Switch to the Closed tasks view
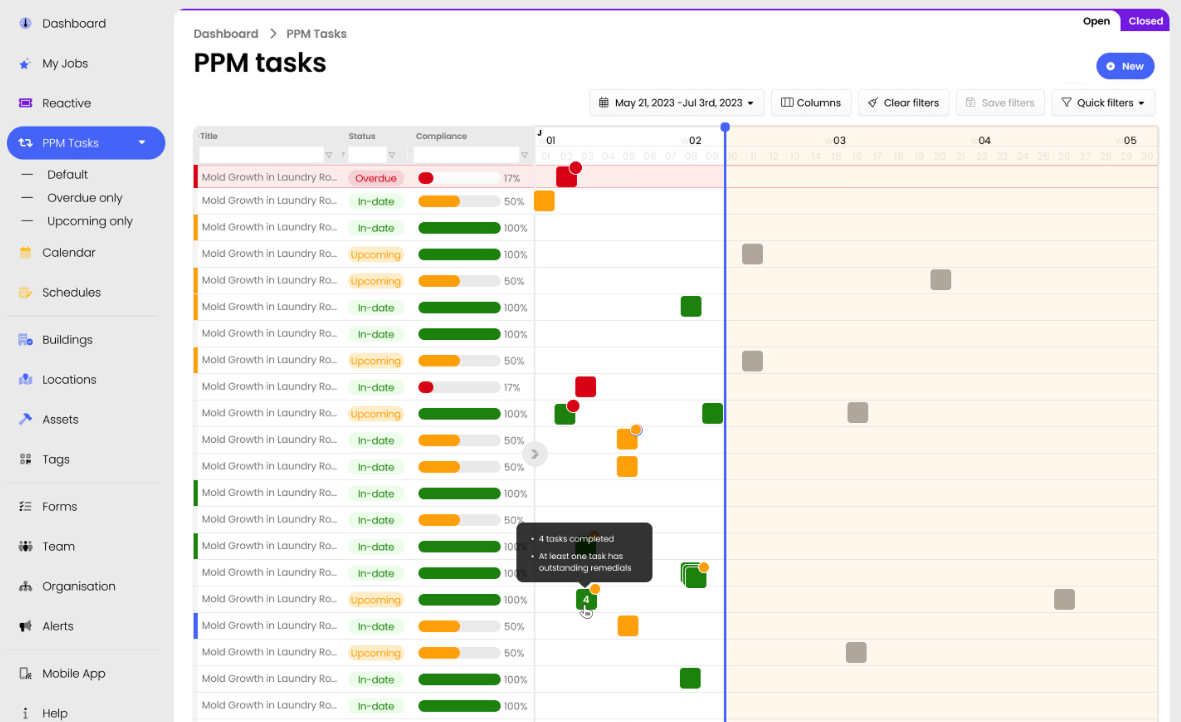This screenshot has width=1181, height=722. coord(1145,20)
